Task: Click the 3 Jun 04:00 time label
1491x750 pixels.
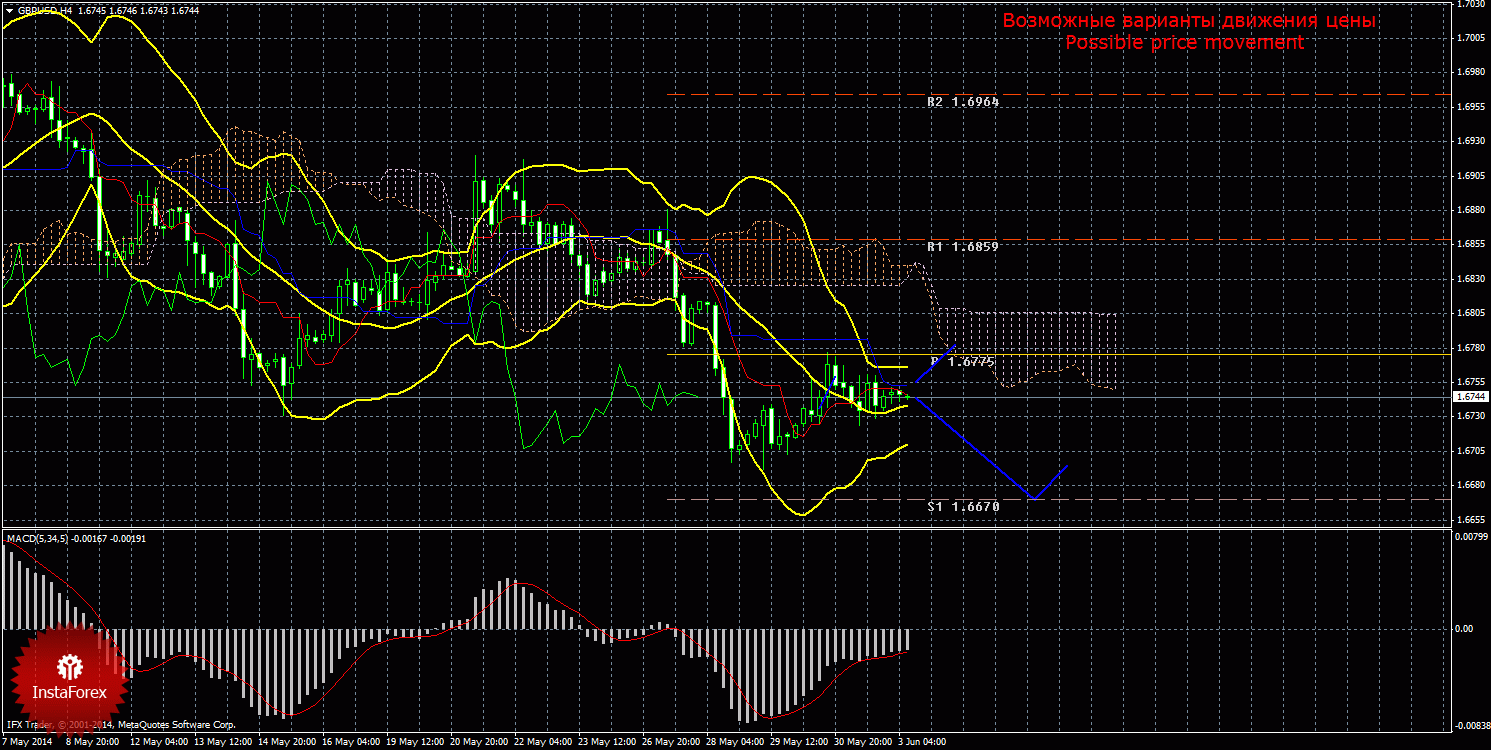Action: (x=924, y=743)
